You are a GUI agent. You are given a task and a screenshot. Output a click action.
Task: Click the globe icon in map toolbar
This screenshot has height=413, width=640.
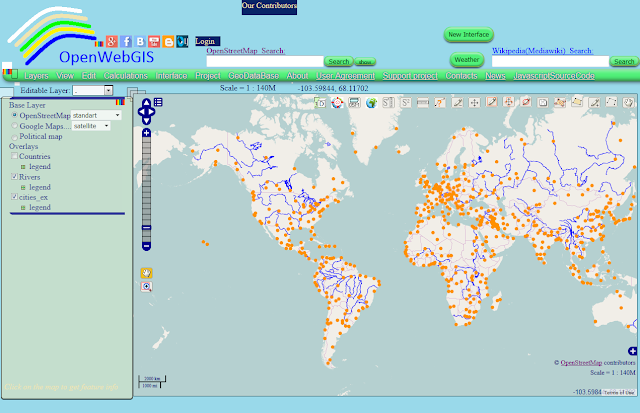tap(371, 103)
